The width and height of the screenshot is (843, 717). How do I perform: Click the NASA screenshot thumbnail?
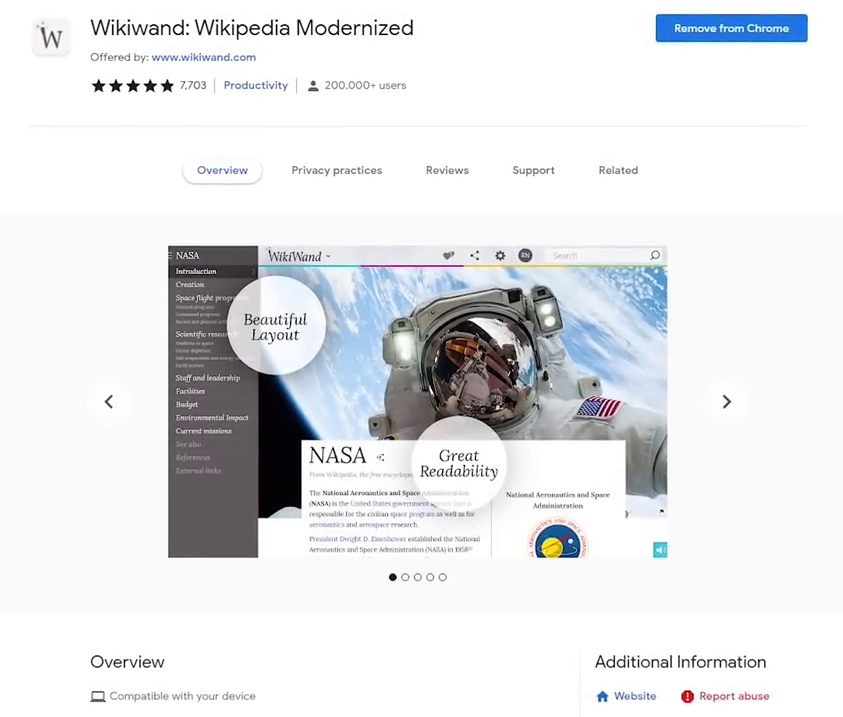(418, 401)
